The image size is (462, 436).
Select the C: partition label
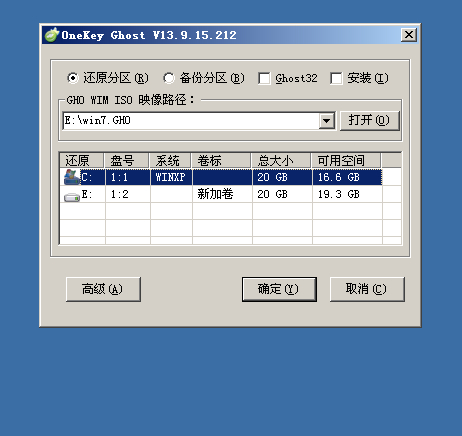coord(86,177)
